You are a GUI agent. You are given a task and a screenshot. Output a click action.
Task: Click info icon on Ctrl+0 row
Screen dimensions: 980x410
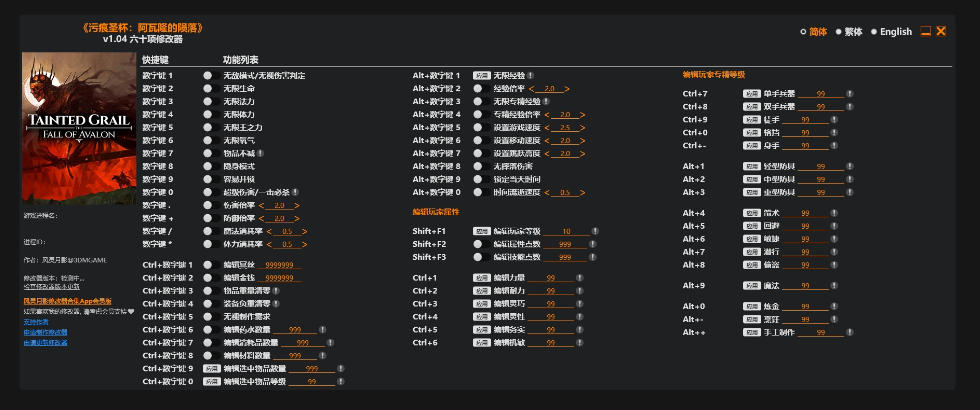pos(834,132)
